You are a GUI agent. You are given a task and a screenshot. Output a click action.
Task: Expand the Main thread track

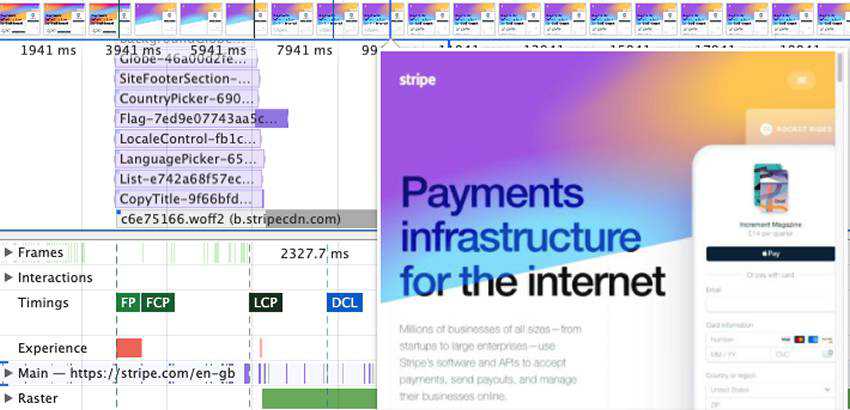click(x=9, y=373)
